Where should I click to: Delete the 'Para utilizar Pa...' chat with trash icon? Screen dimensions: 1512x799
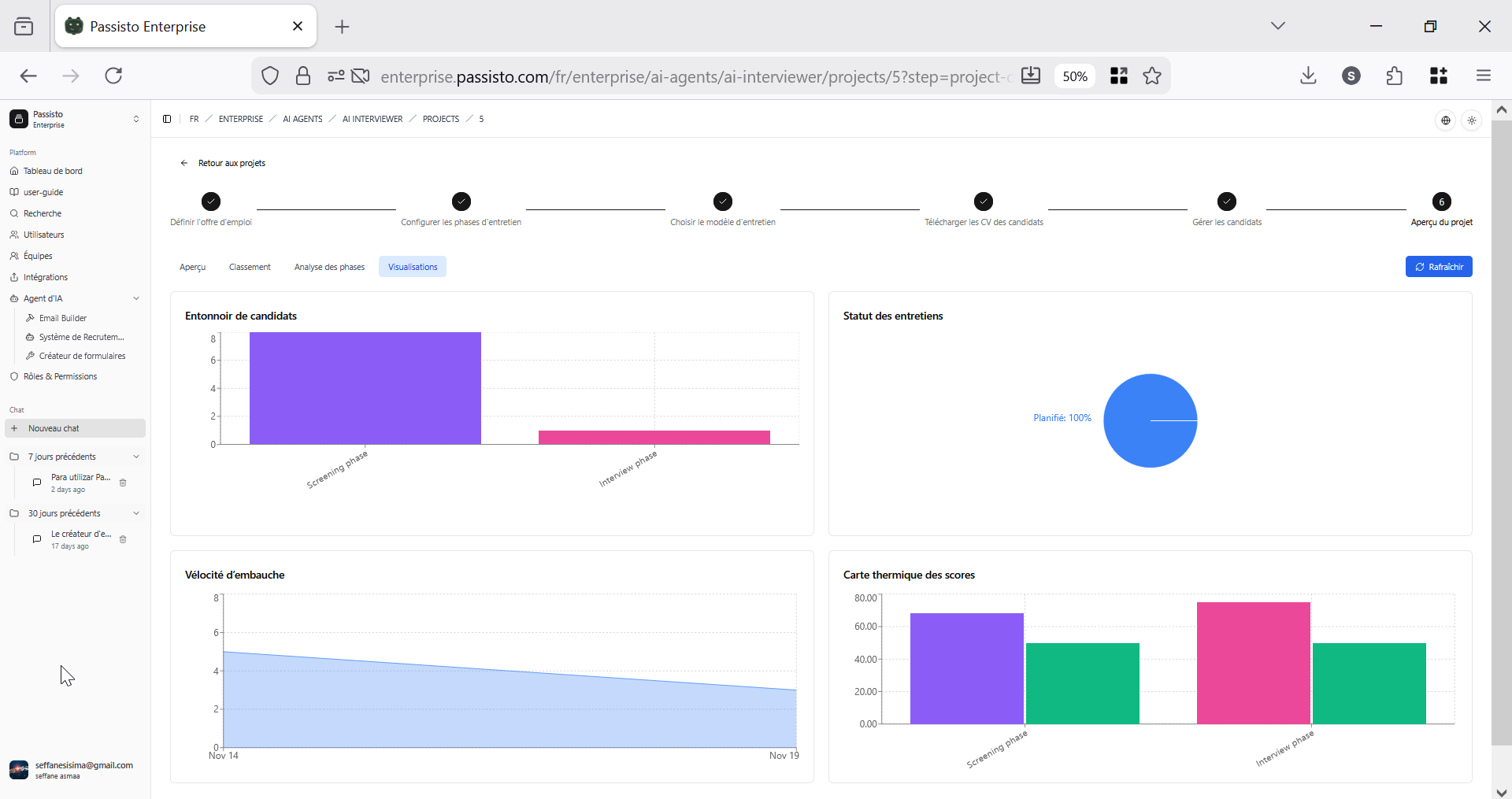tap(123, 483)
